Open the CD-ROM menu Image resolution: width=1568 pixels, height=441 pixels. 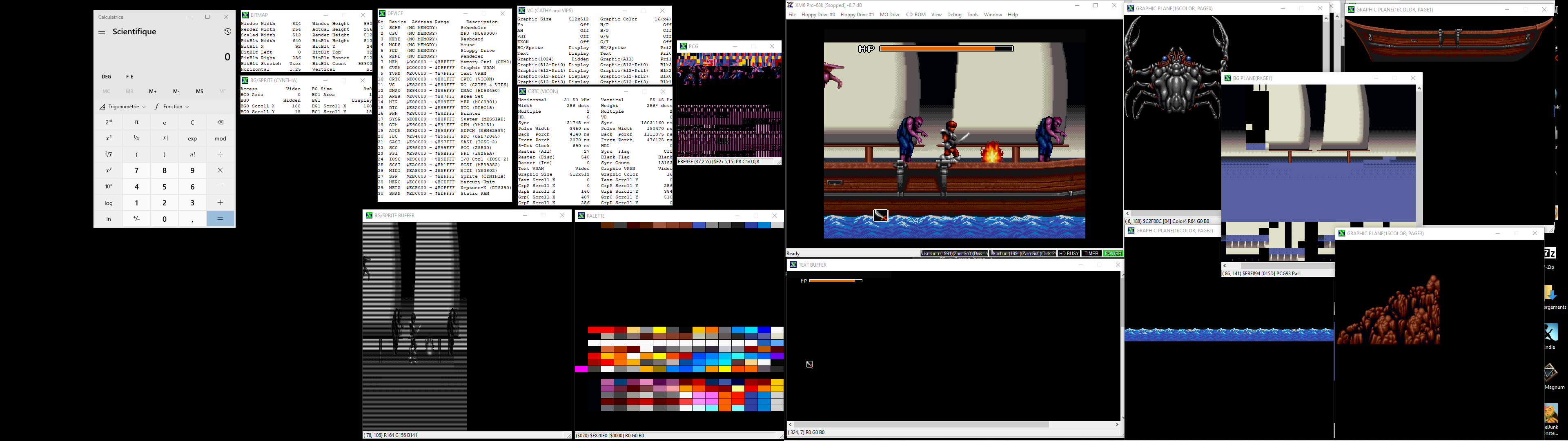point(915,15)
